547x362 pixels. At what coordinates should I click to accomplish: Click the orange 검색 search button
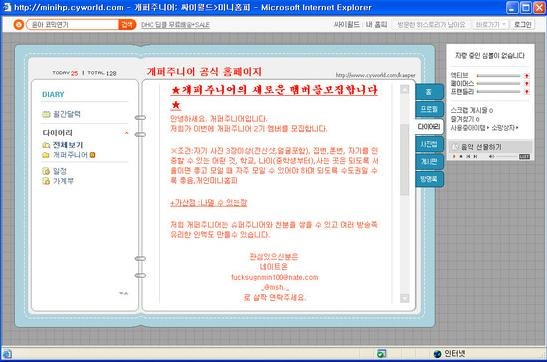click(x=127, y=24)
